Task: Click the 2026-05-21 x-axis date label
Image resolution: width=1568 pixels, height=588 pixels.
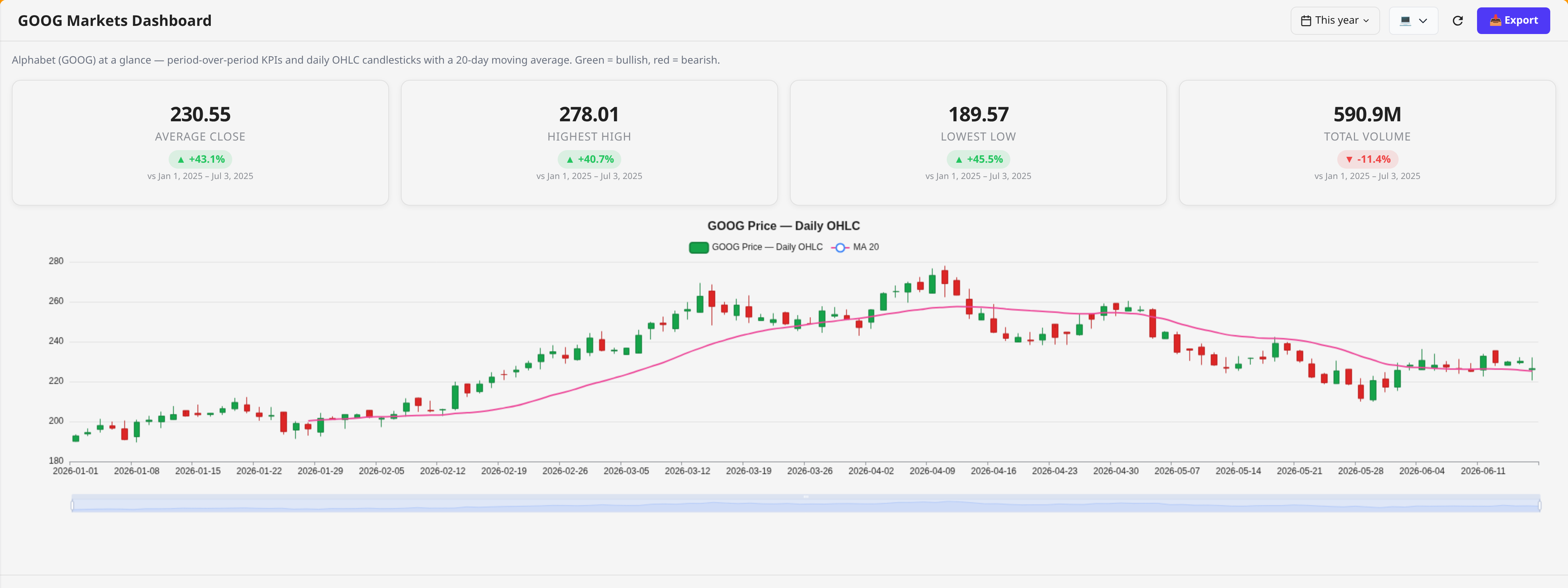Action: point(1300,471)
